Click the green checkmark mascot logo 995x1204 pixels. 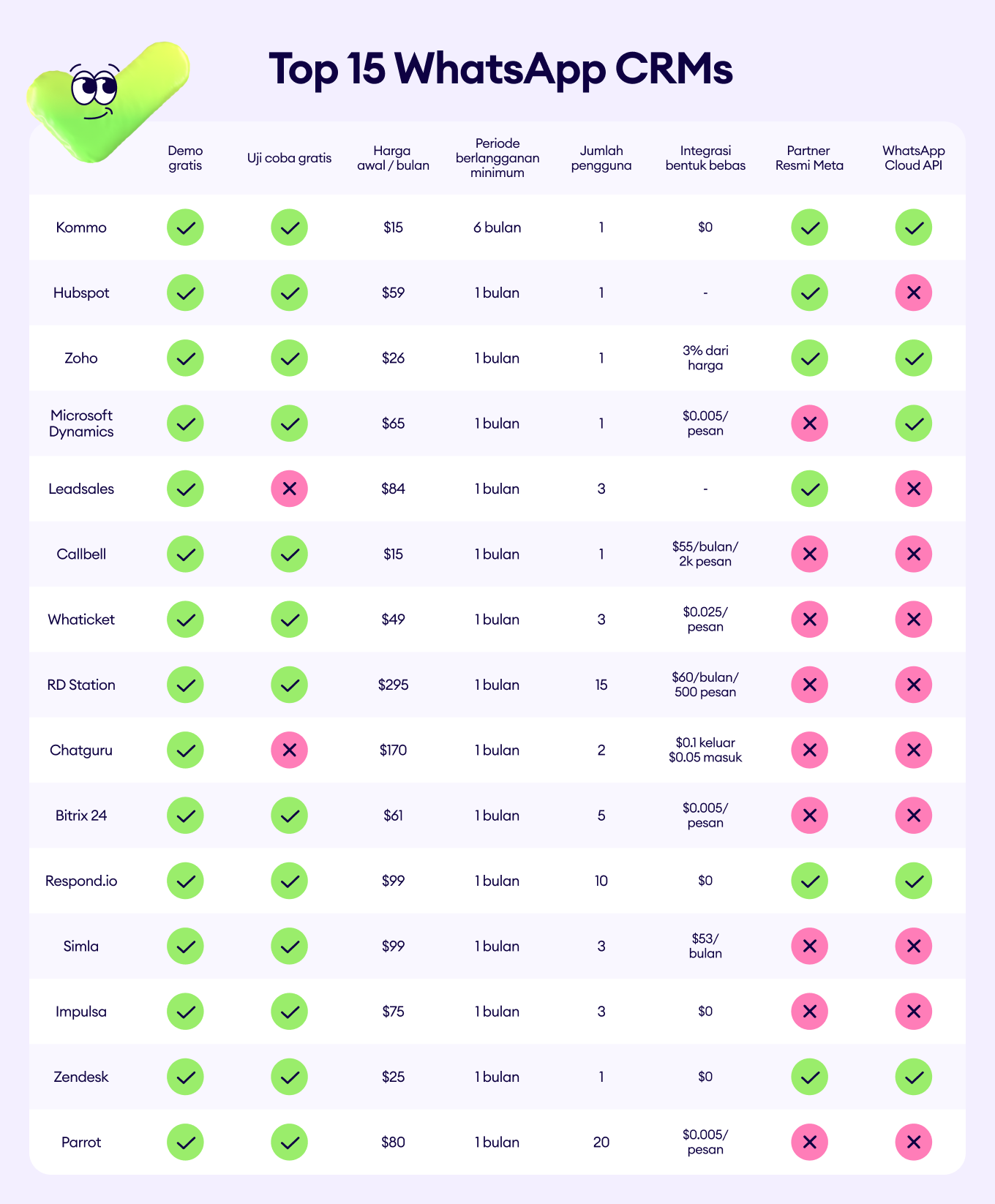pyautogui.click(x=108, y=101)
